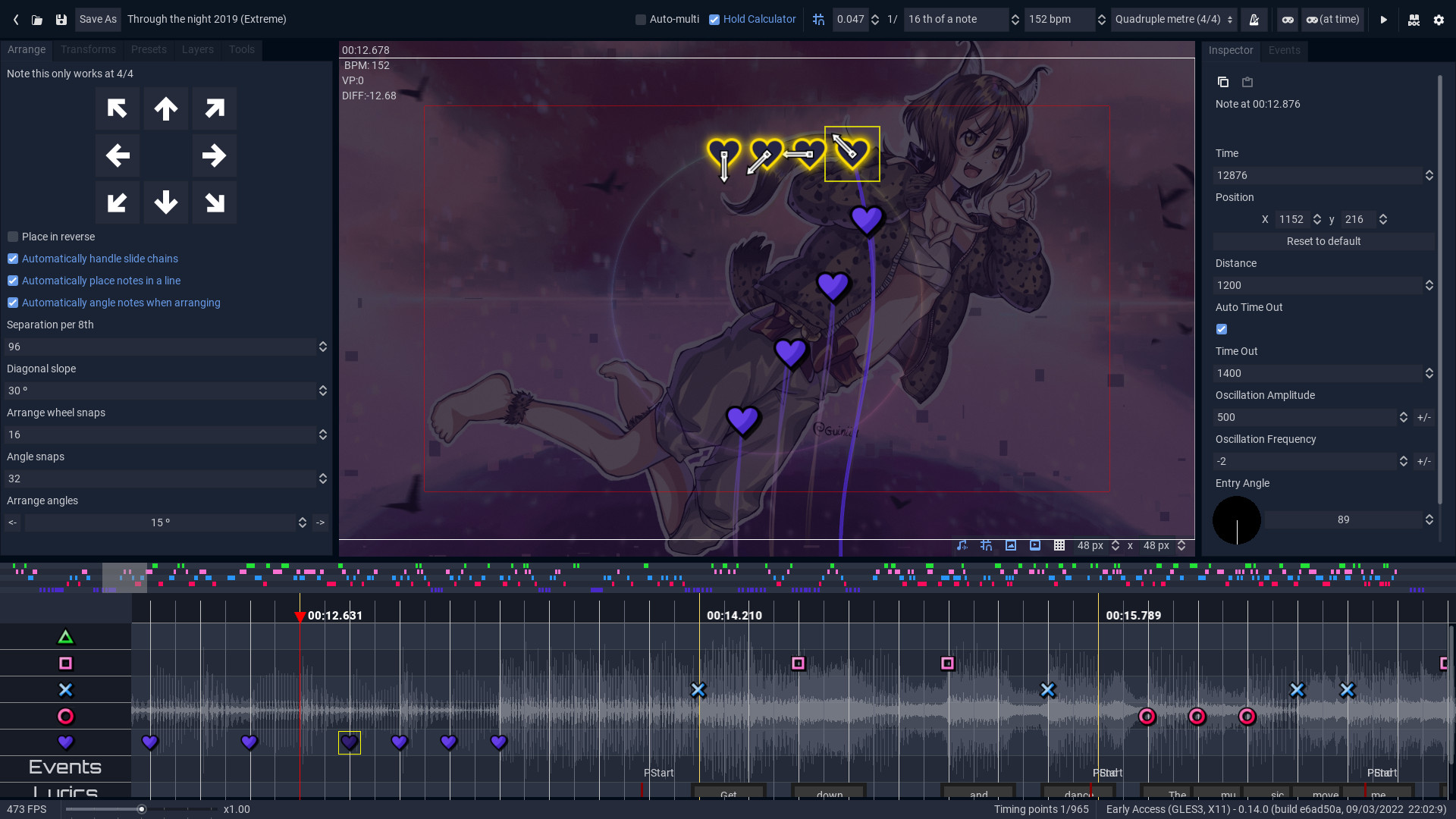Click the right arrange arrow

point(215,155)
